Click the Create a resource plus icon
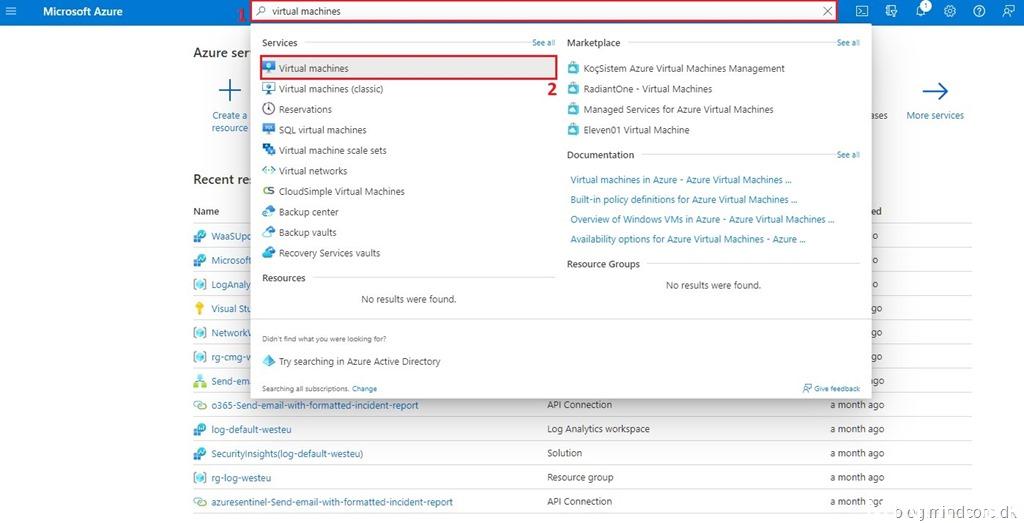This screenshot has width=1024, height=523. coord(230,92)
